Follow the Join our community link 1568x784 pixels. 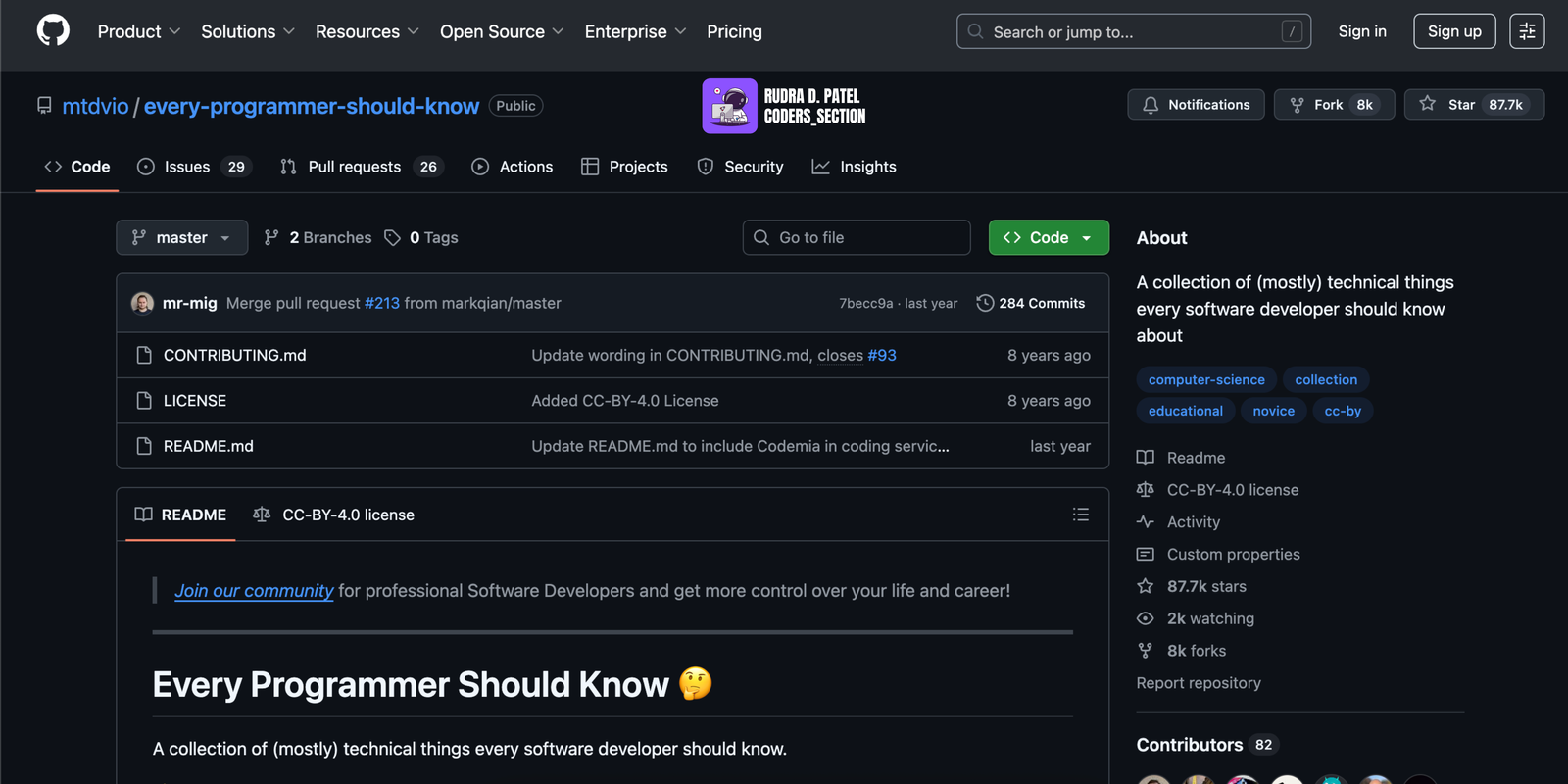pos(254,591)
